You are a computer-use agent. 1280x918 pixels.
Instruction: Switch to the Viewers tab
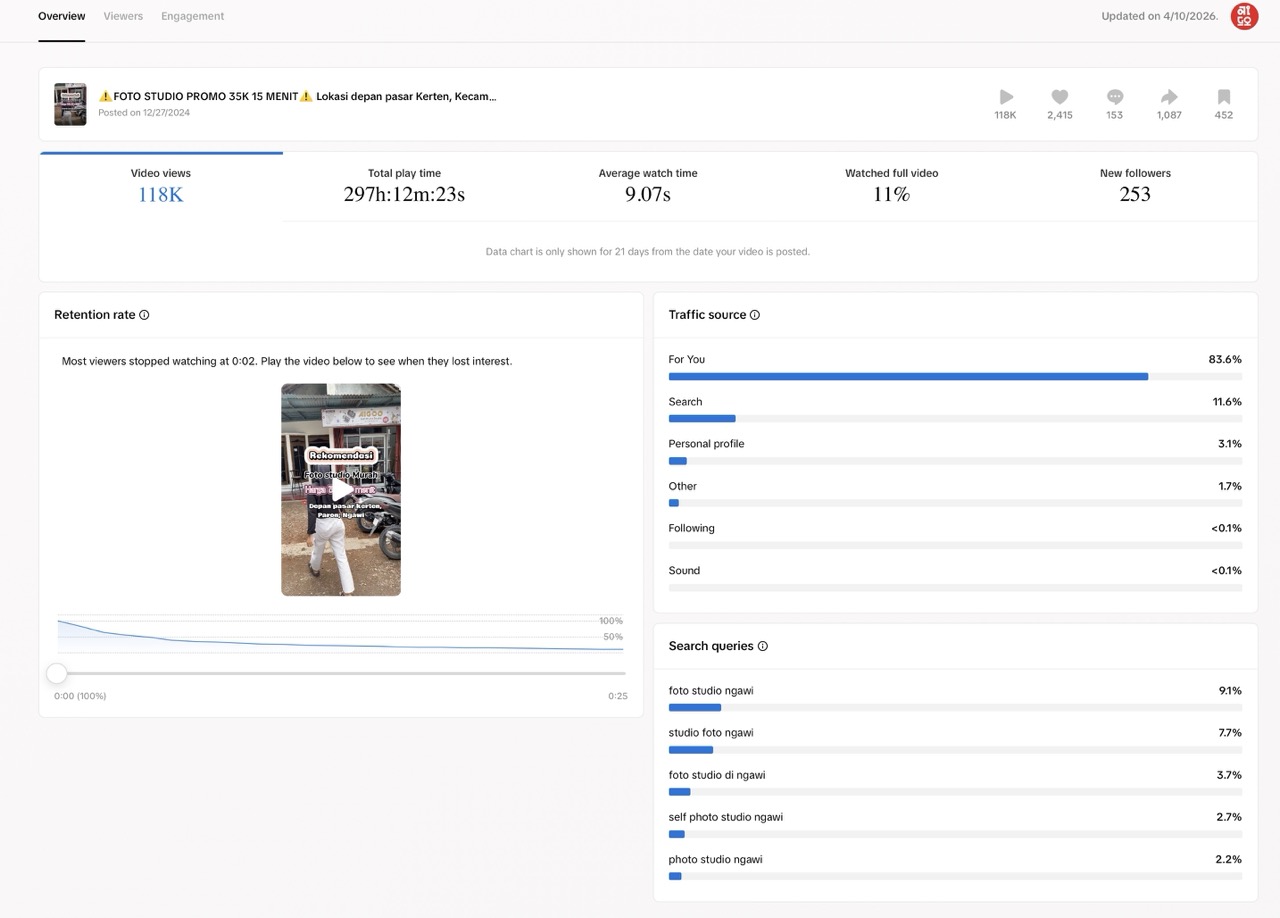[123, 16]
